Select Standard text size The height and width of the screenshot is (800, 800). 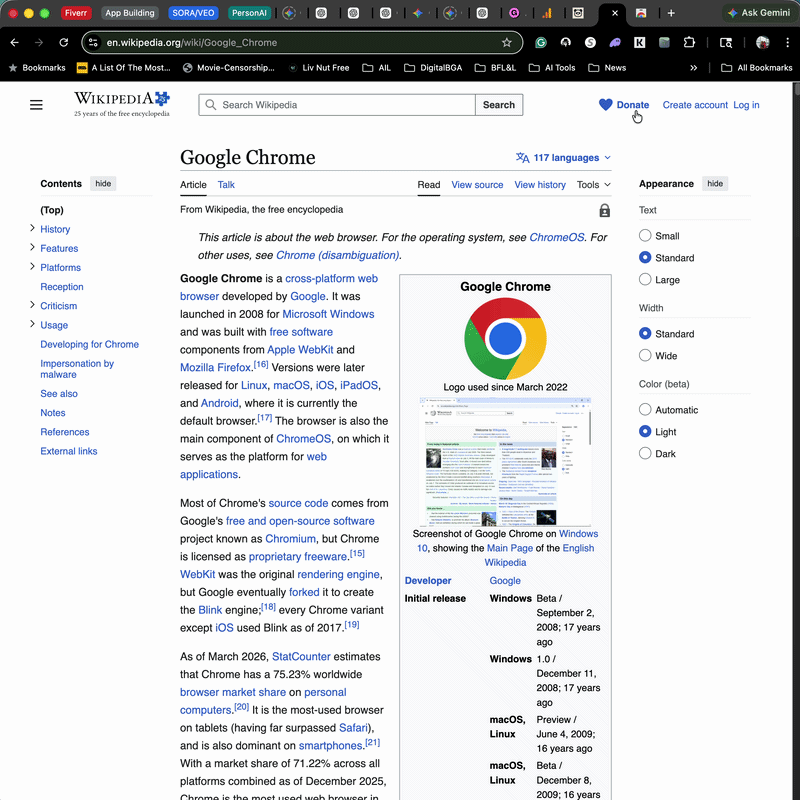click(645, 257)
